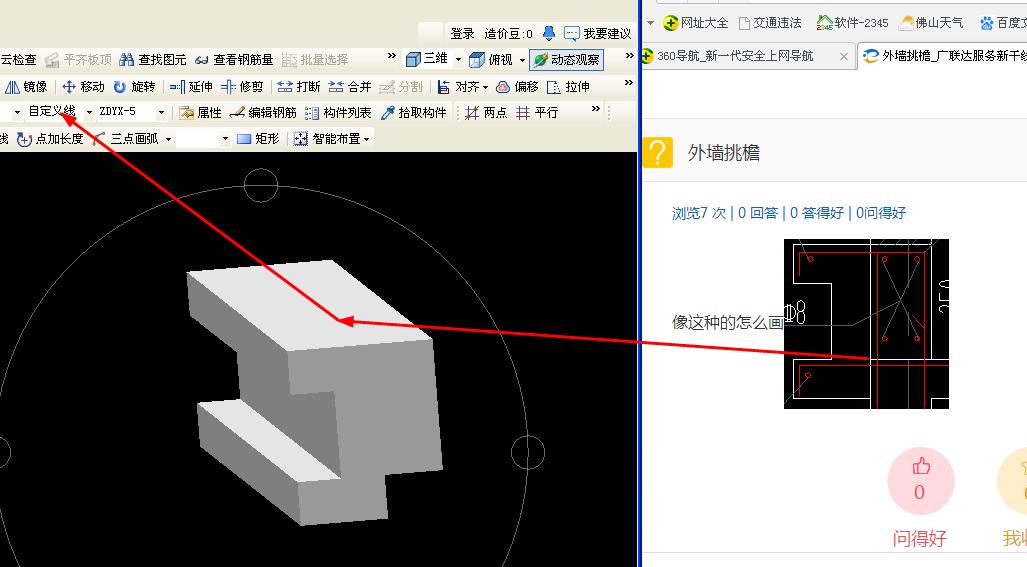Select 三点画弧 arc tool

pos(125,139)
